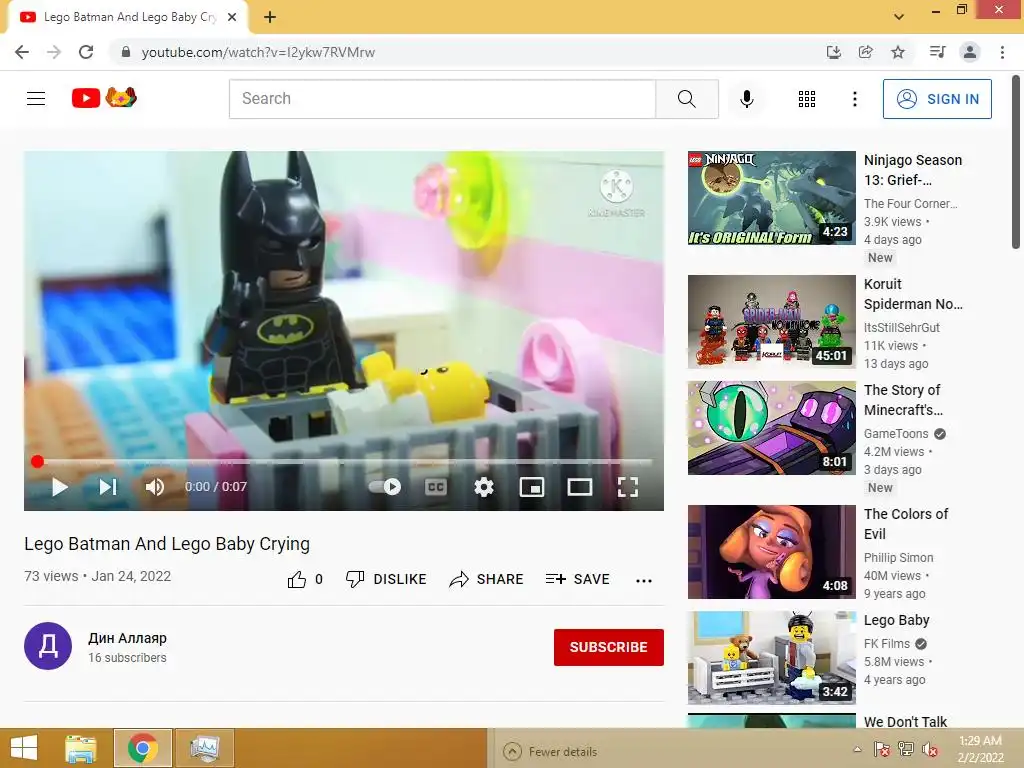Install app via address bar download icon
Viewport: 1024px width, 768px height.
833,52
